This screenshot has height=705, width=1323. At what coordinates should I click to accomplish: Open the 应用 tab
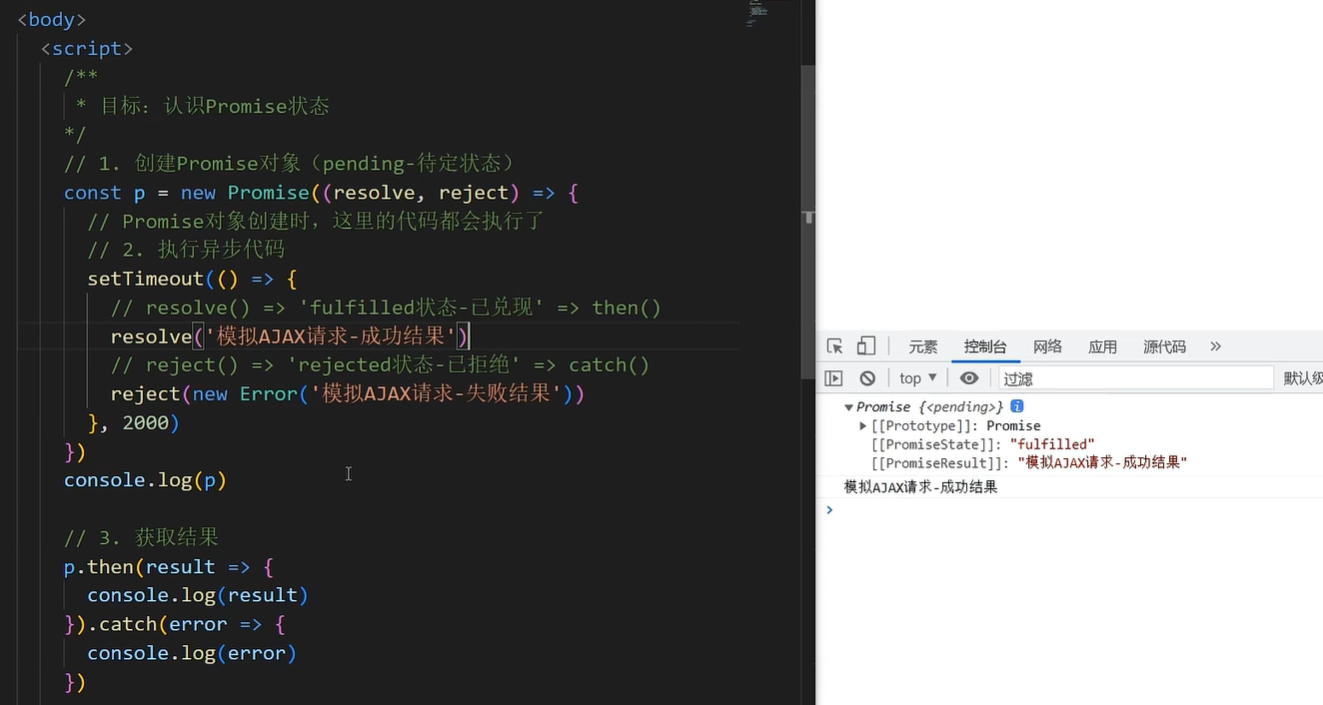point(1103,347)
